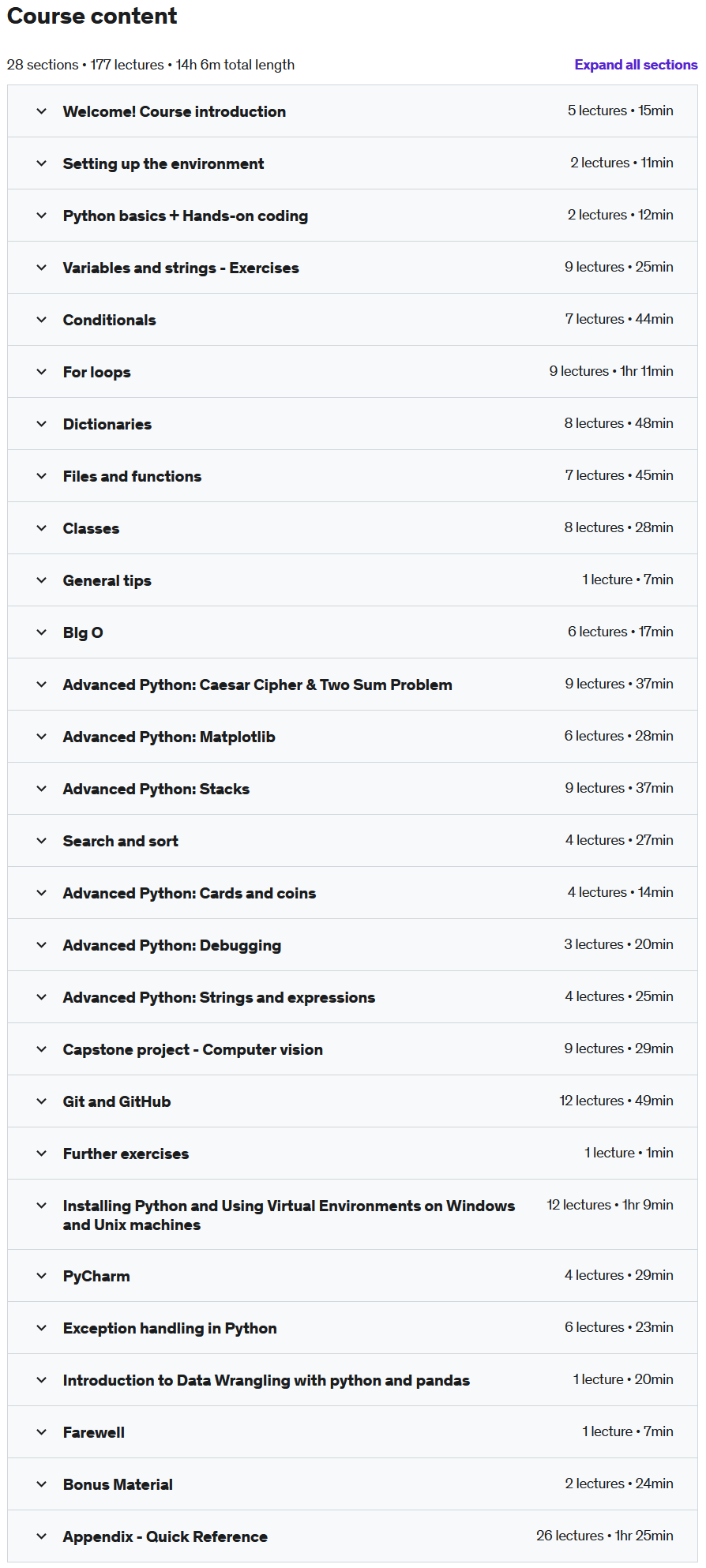The height and width of the screenshot is (1568, 706).
Task: Click the Classes section title
Action: tap(91, 528)
